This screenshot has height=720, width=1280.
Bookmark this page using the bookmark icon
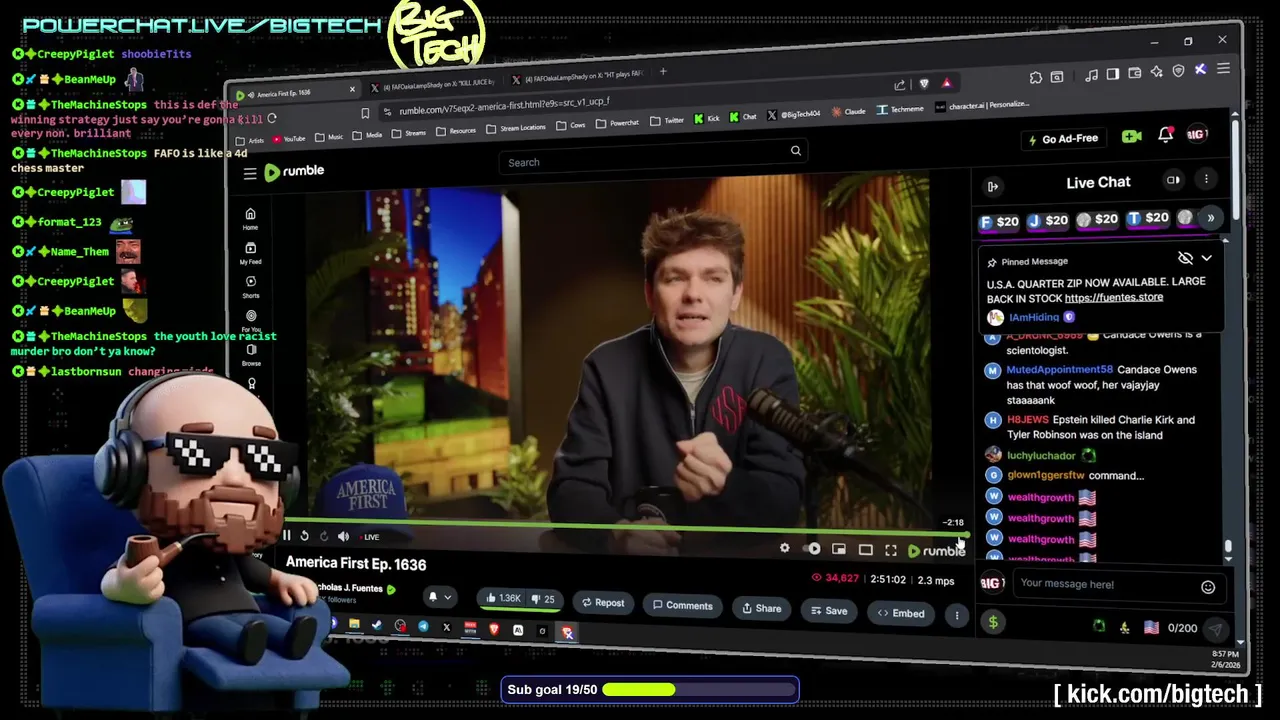365,113
